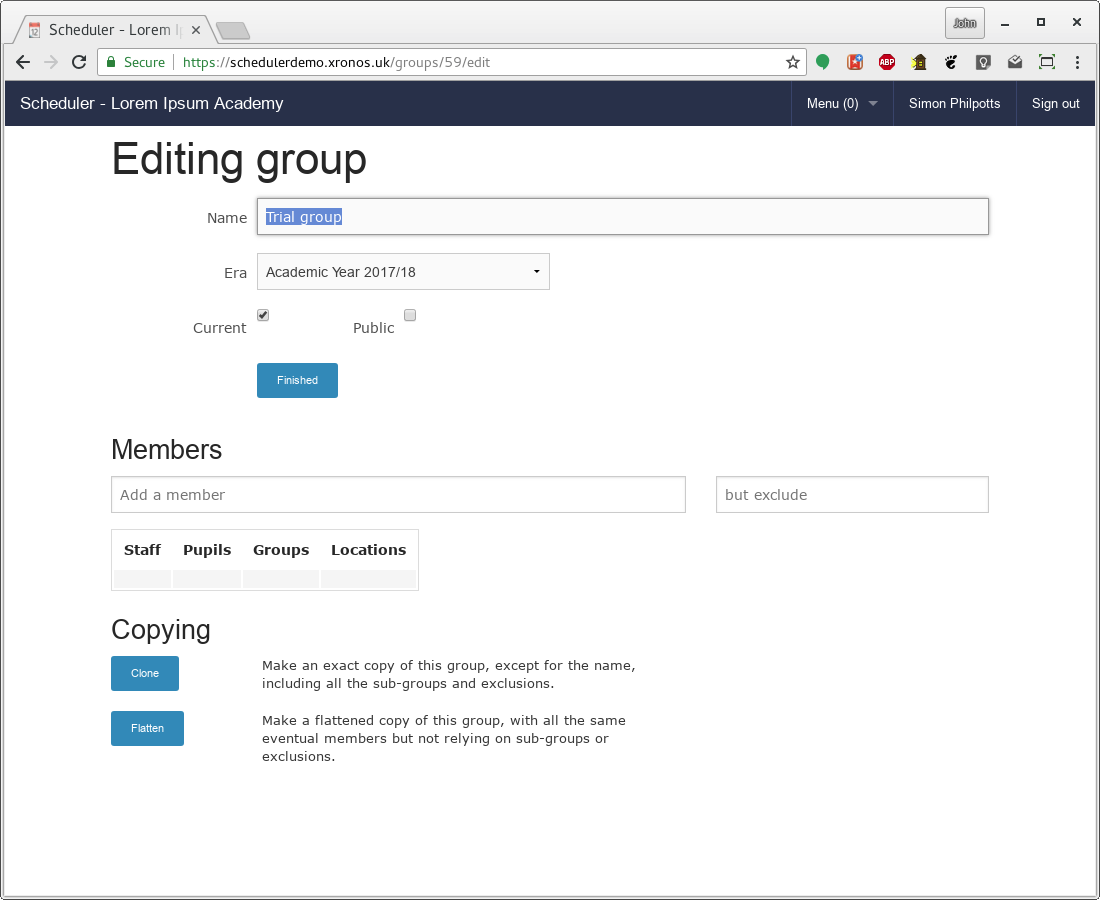Click the Clone button

pyautogui.click(x=145, y=673)
